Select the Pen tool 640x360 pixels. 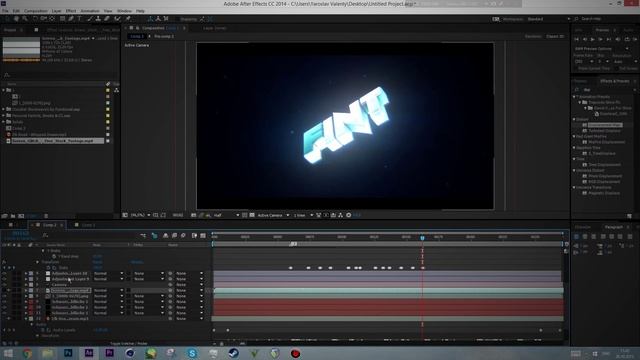(x=71, y=19)
